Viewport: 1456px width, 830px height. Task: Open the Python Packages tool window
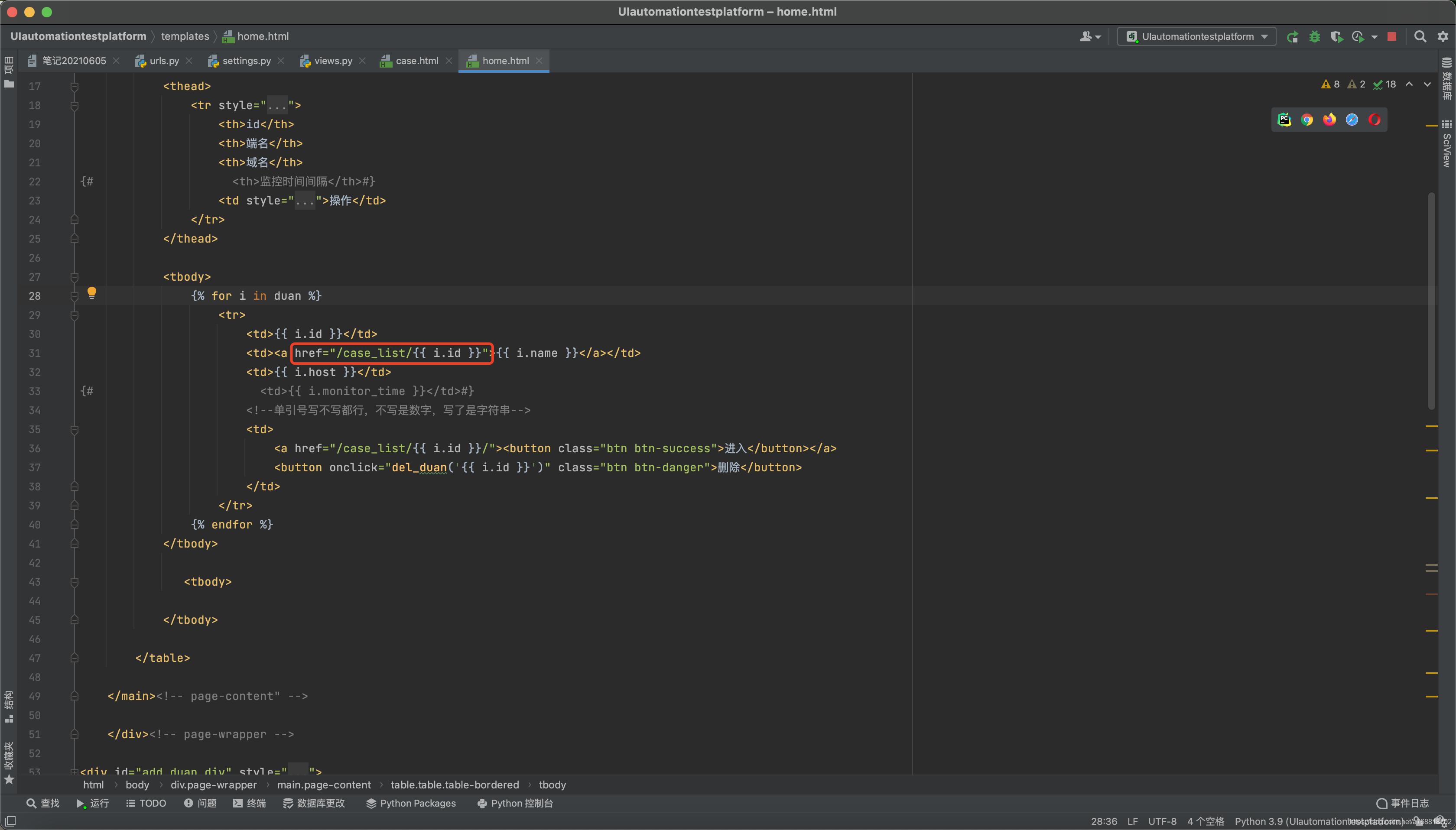pyautogui.click(x=411, y=803)
